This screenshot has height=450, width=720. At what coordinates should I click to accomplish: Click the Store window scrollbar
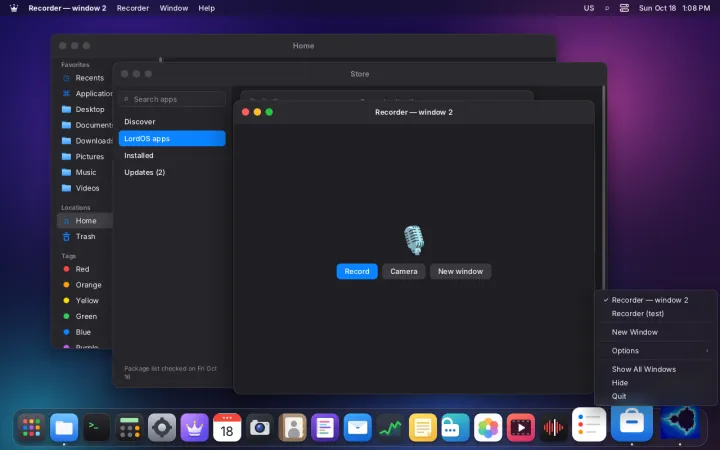604,188
